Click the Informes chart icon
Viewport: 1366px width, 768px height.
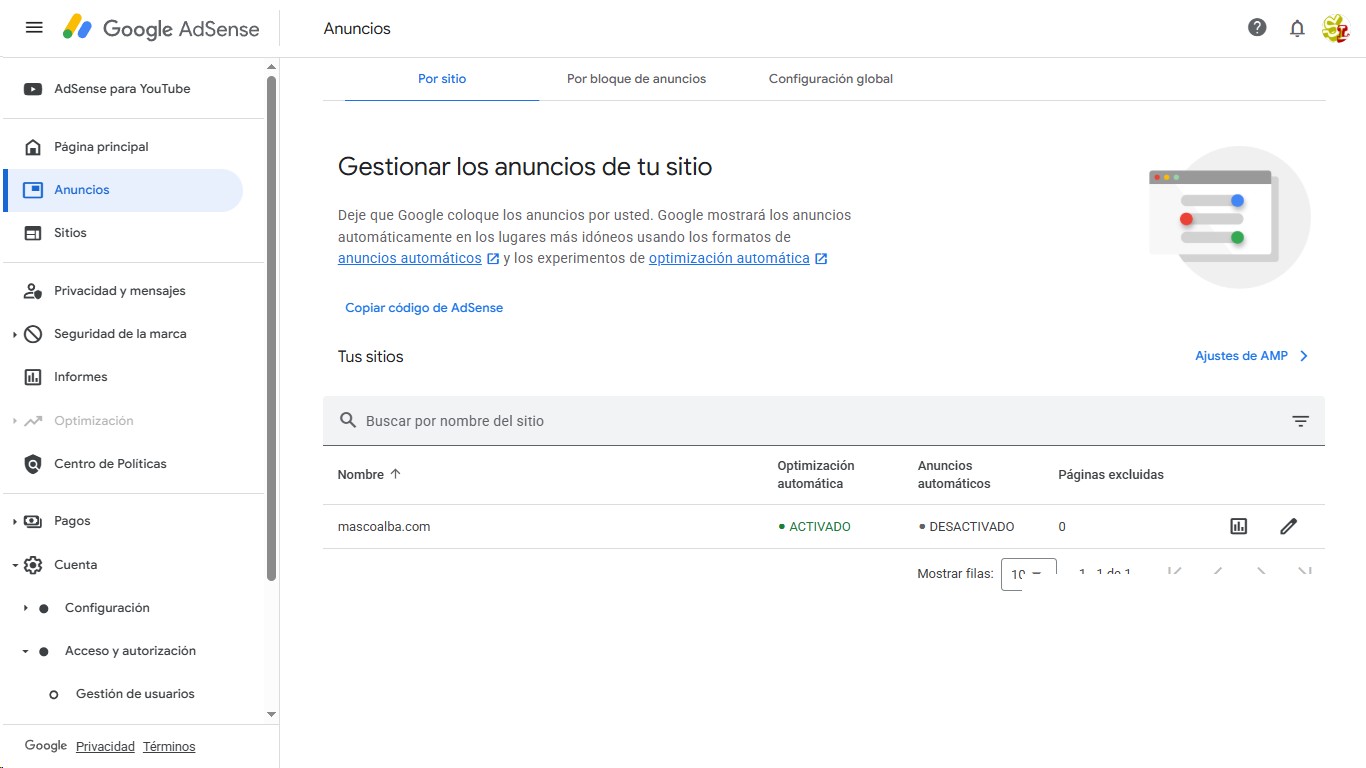click(33, 377)
